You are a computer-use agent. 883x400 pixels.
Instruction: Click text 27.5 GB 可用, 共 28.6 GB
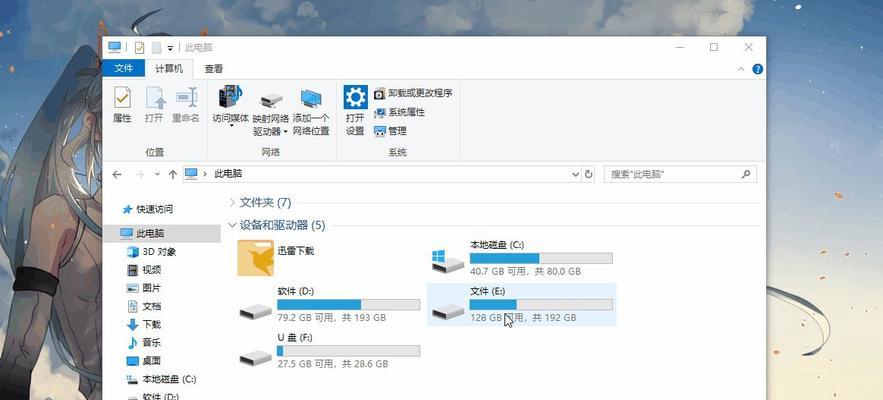pyautogui.click(x=333, y=364)
